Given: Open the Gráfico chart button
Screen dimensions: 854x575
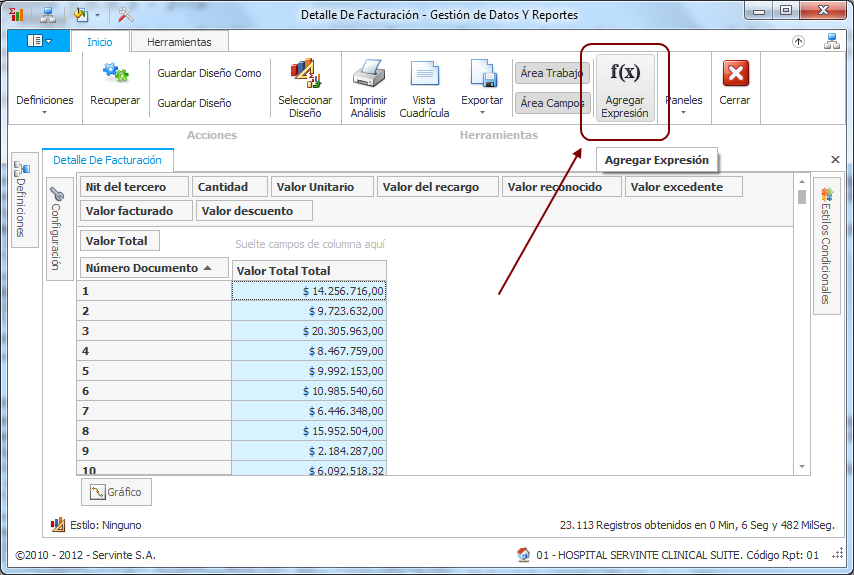Looking at the screenshot, I should coord(116,492).
